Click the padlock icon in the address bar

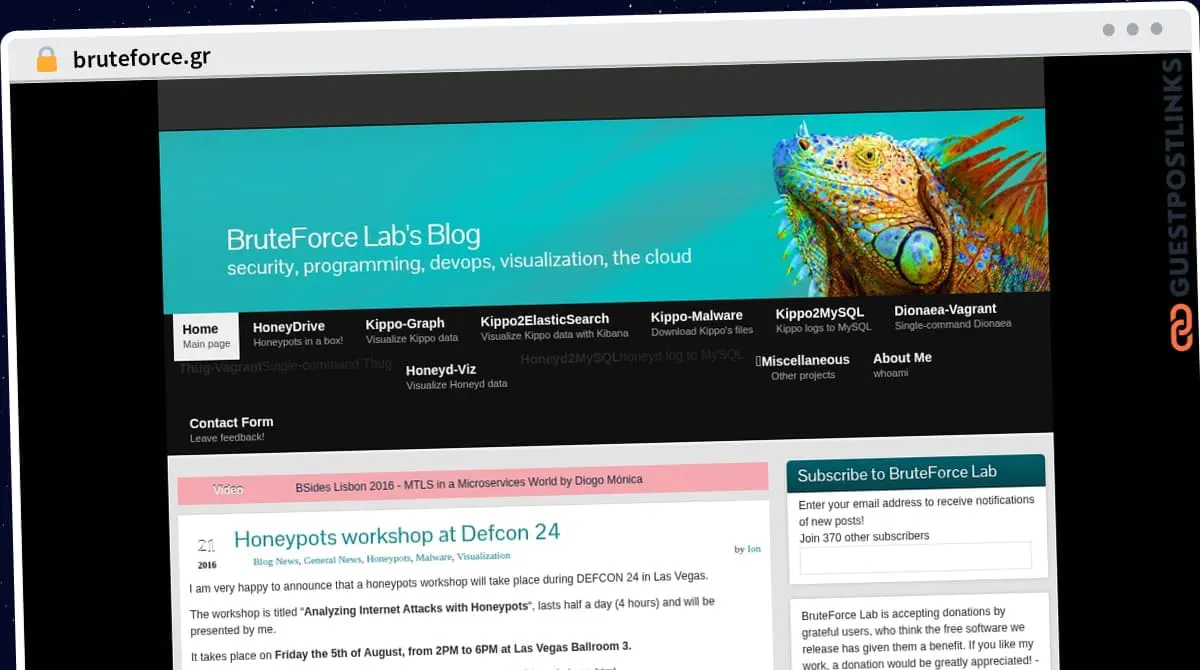[46, 58]
